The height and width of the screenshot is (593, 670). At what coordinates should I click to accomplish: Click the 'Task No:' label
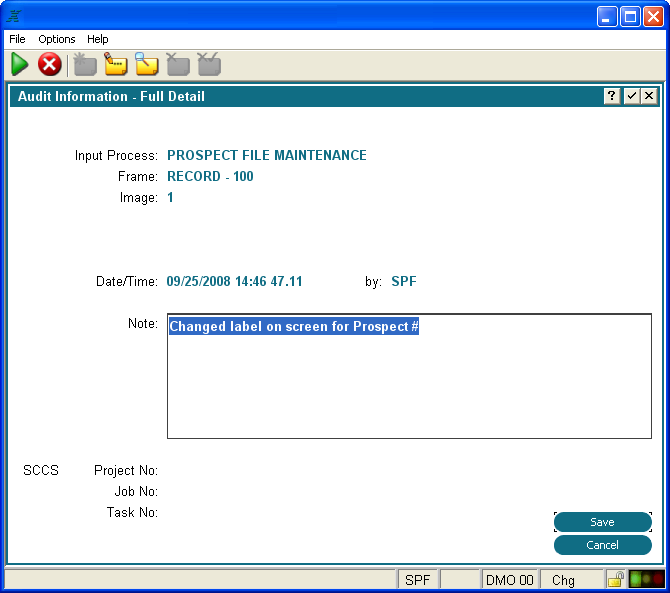click(132, 512)
